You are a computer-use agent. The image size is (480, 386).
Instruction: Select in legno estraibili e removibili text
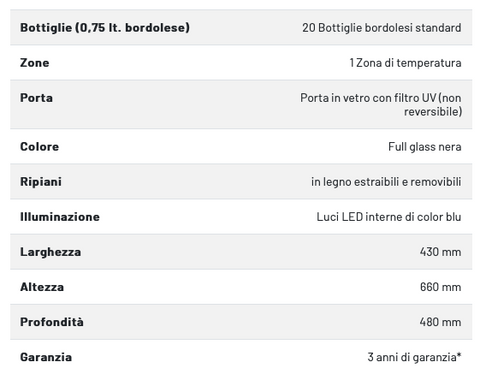coord(386,182)
